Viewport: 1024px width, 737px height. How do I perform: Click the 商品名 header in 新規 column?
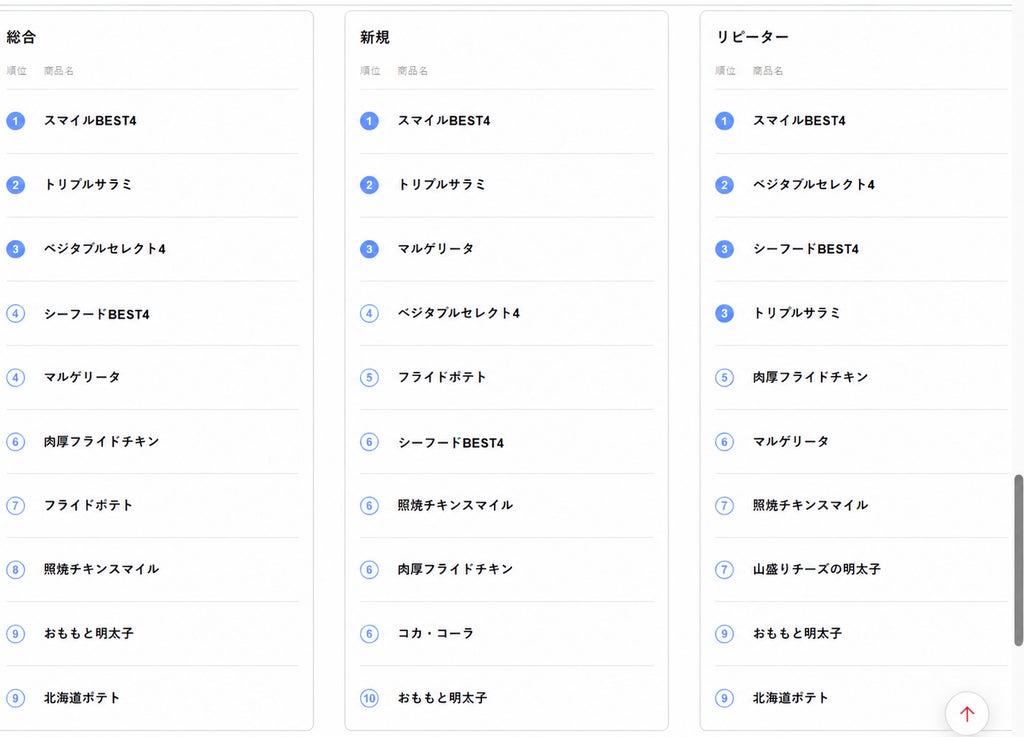(x=413, y=71)
